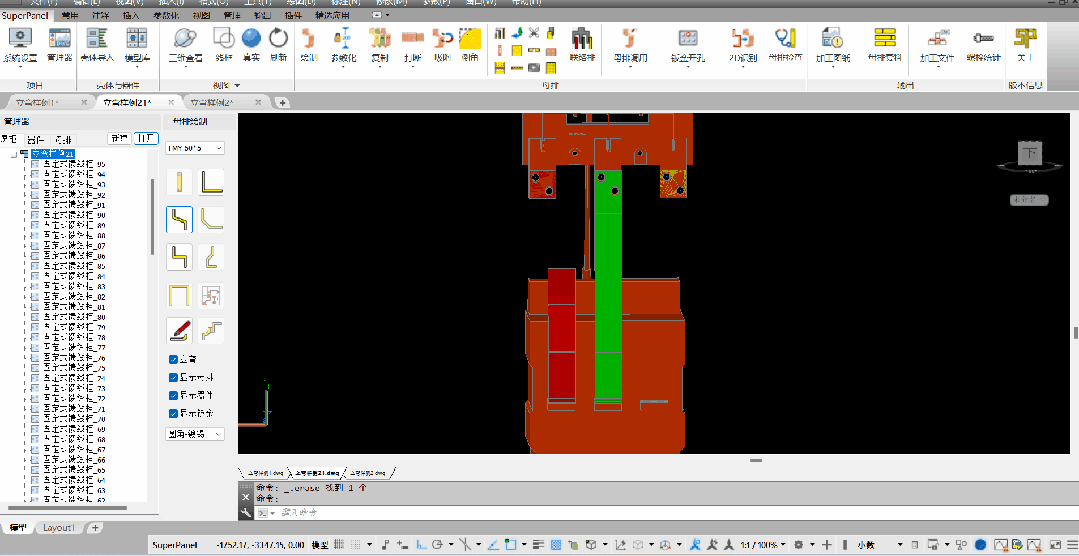Screen dimensions: 1079x556
Task: Click the gold SP about icon
Action: [1025, 38]
